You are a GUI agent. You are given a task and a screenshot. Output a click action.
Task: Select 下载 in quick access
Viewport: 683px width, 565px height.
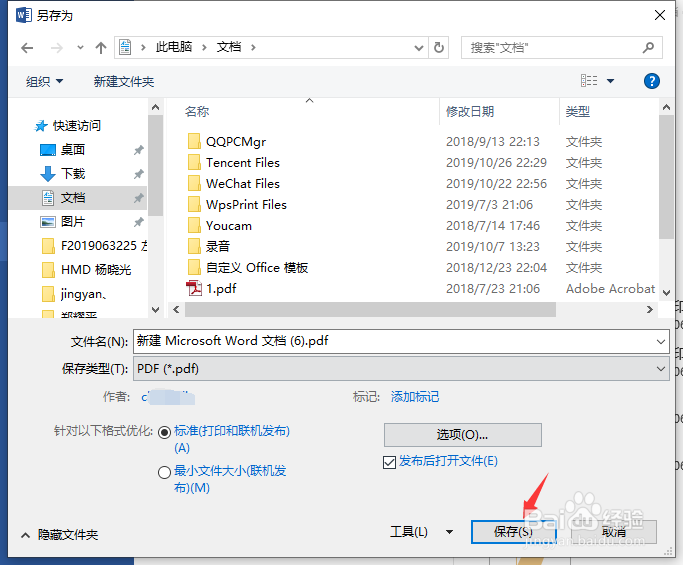pyautogui.click(x=72, y=174)
